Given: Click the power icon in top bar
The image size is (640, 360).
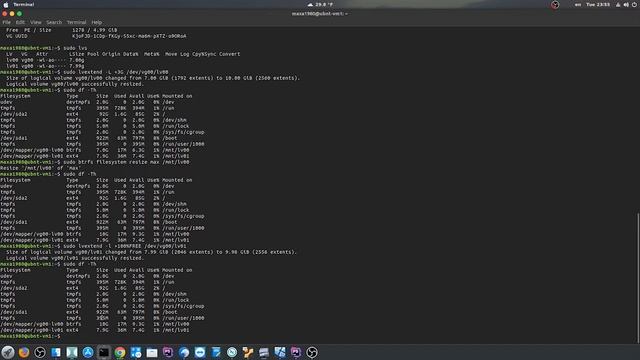Looking at the screenshot, I should click(x=634, y=4).
